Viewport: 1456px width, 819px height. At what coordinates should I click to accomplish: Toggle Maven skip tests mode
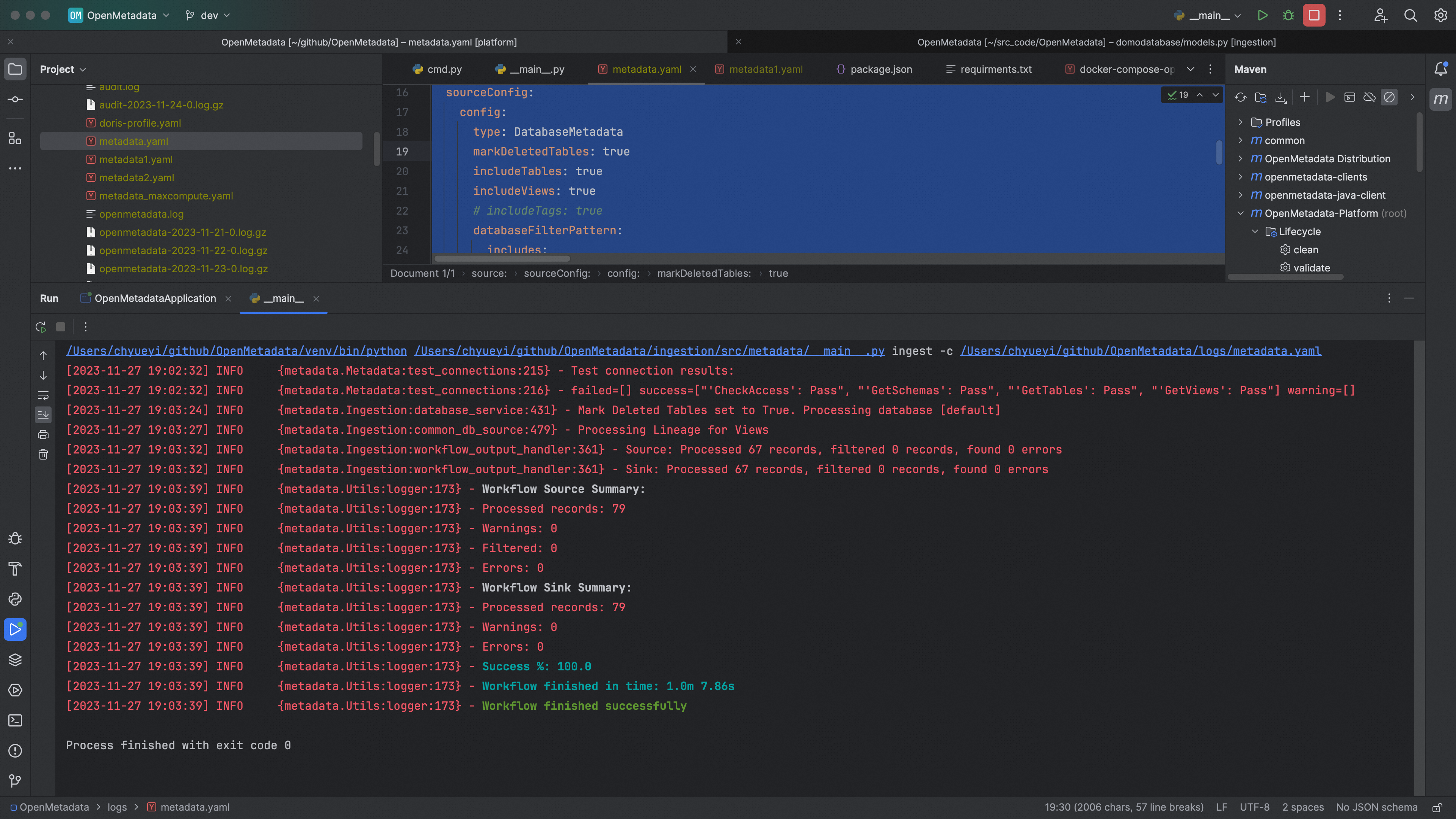point(1389,97)
